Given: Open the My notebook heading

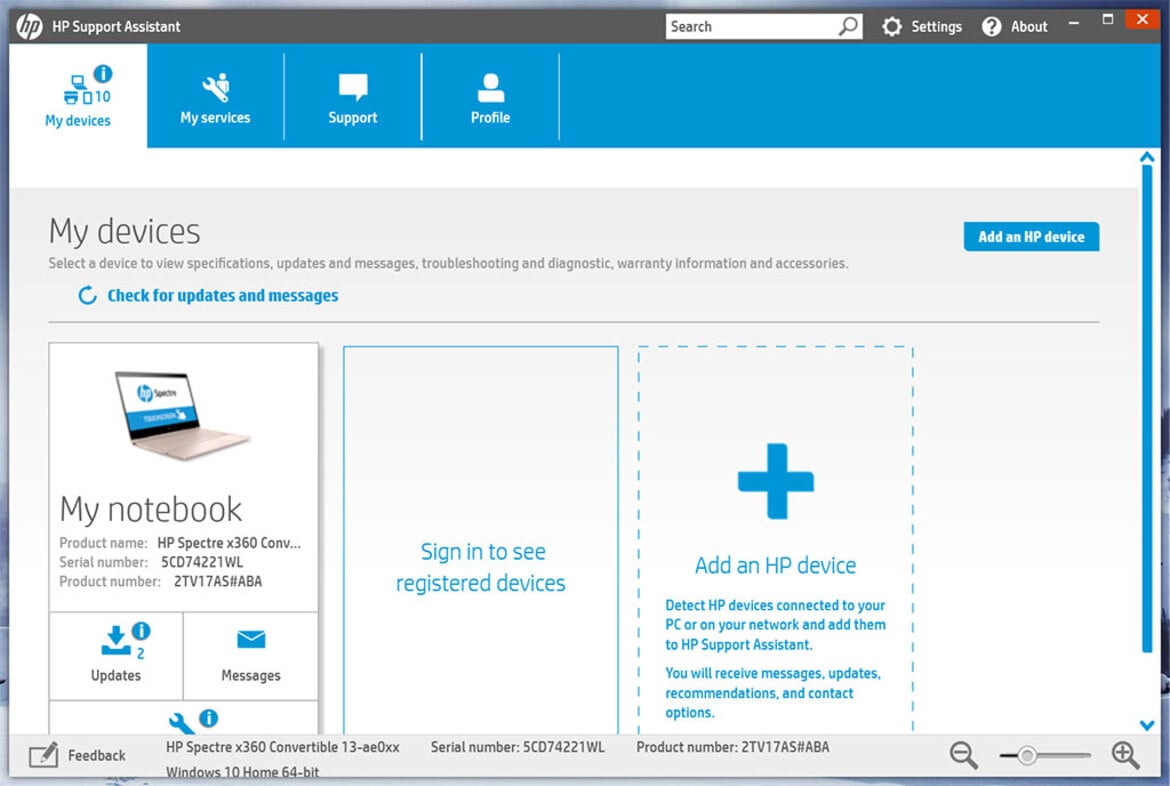Looking at the screenshot, I should coord(151,510).
